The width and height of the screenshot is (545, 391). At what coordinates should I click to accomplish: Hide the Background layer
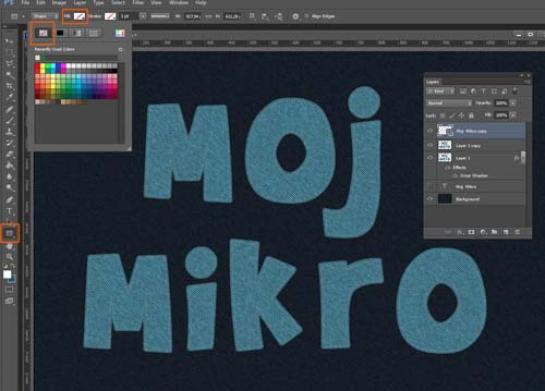click(x=430, y=199)
